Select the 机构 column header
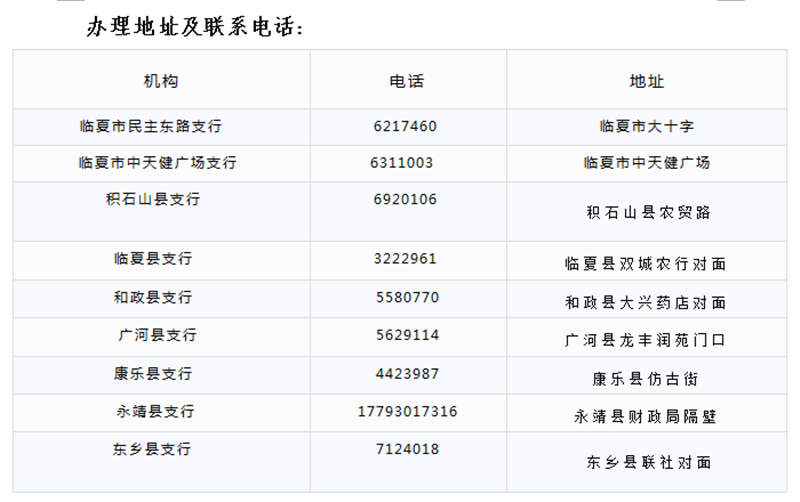 (161, 81)
